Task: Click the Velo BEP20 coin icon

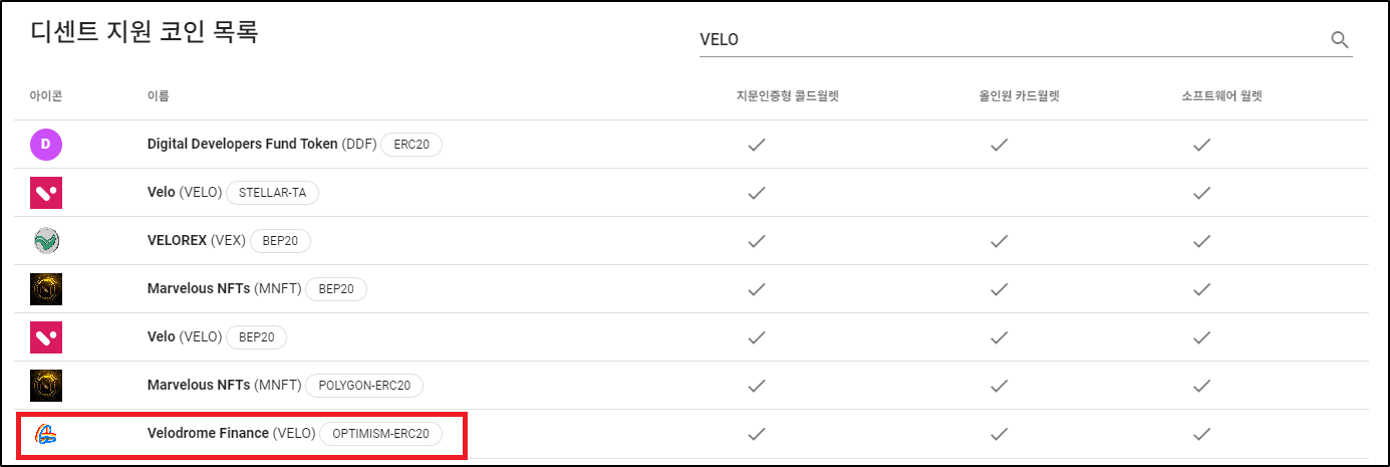Action: 46,337
